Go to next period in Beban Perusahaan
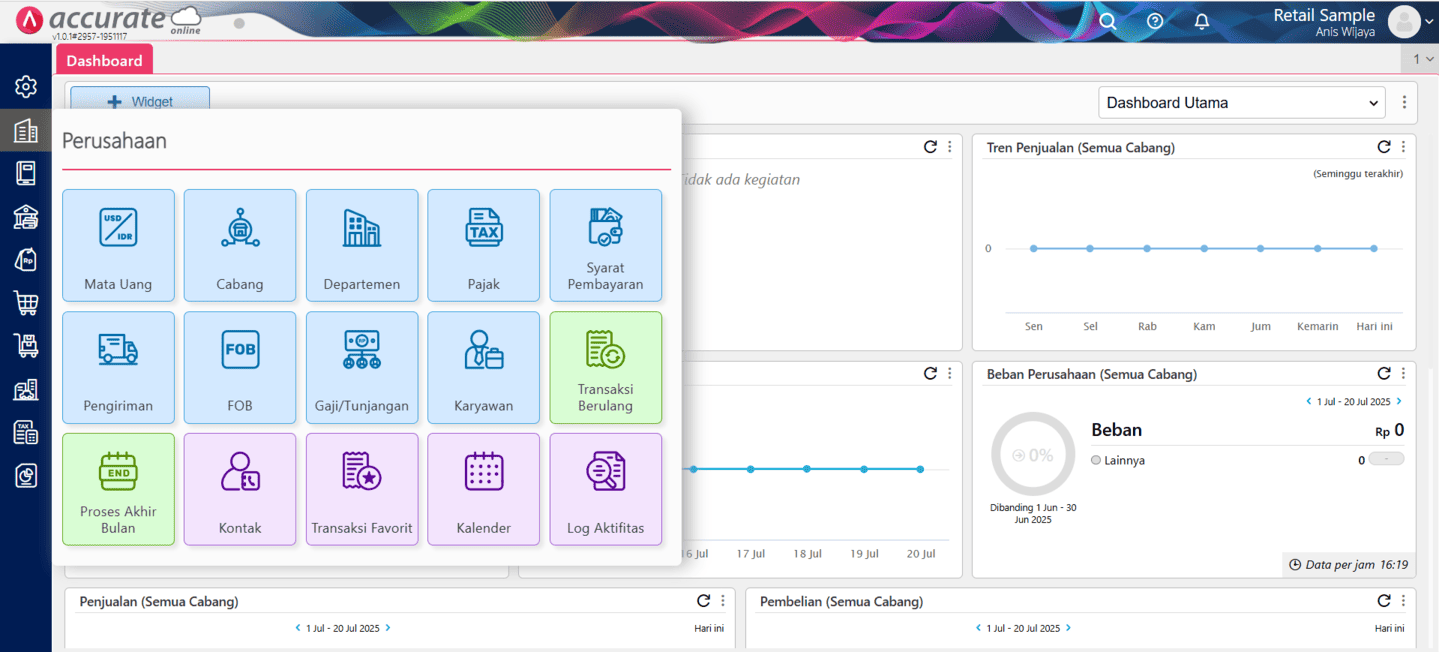 (1399, 401)
